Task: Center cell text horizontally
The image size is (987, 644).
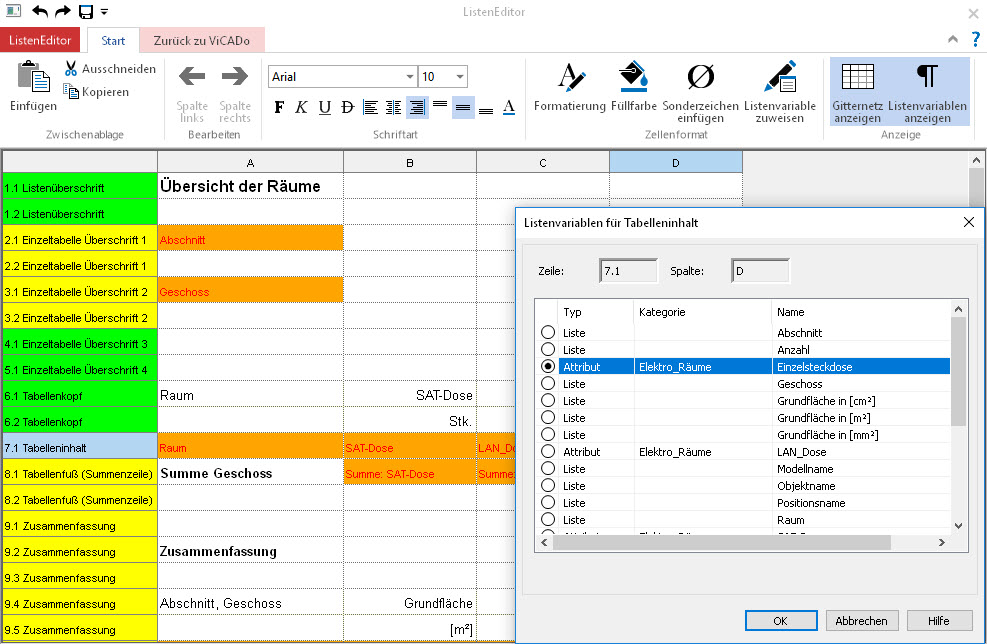Action: (393, 108)
